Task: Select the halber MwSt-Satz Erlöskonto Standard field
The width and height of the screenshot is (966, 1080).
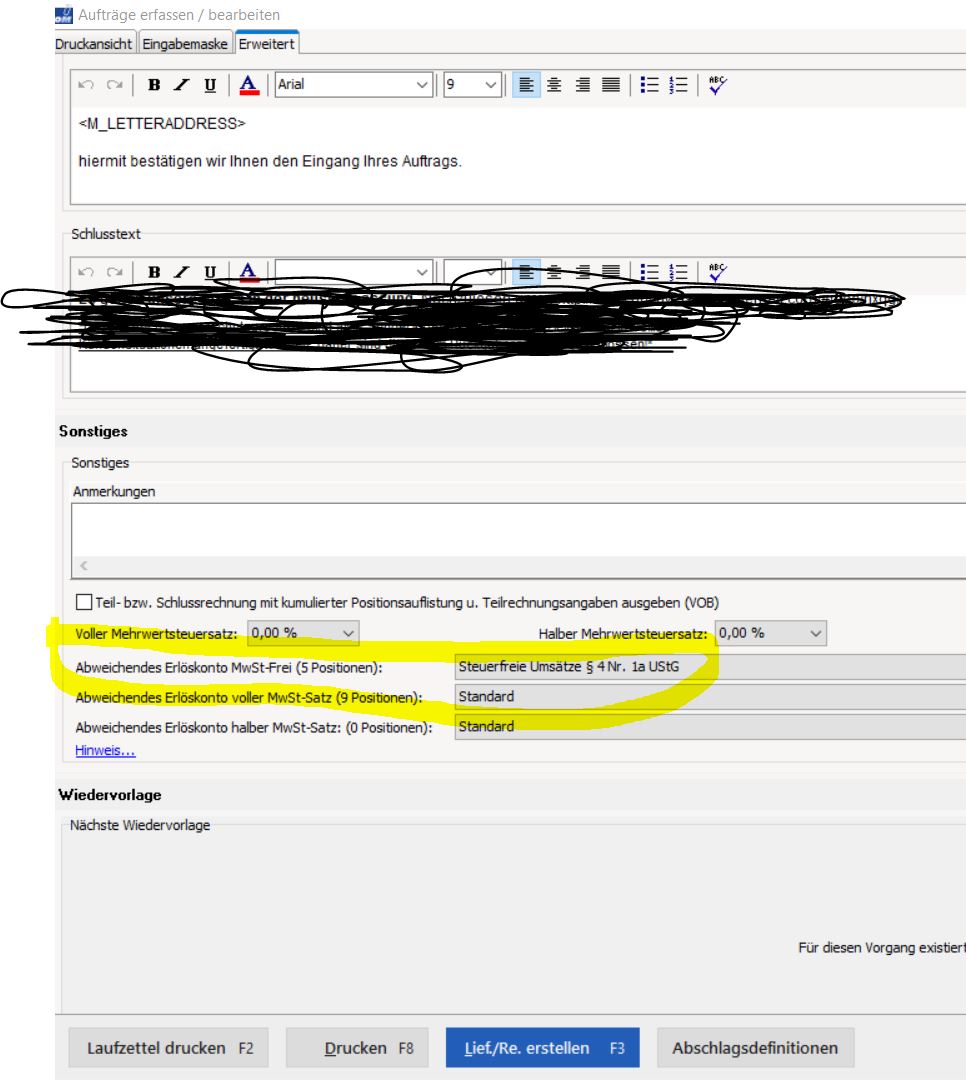Action: tap(710, 727)
